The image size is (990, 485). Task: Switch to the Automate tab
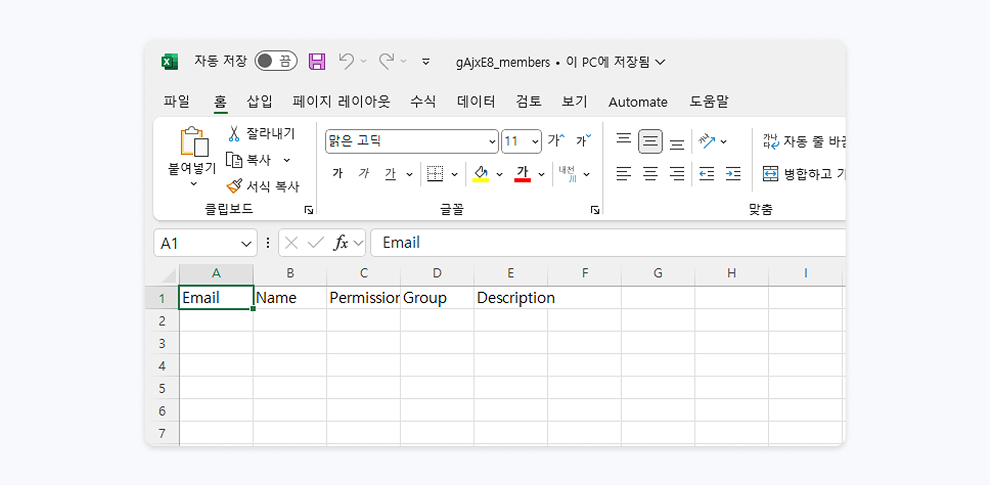[637, 101]
